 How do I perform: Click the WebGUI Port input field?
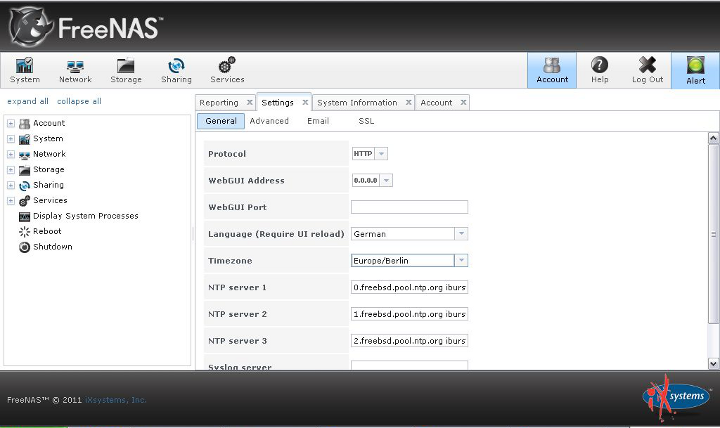tap(409, 207)
